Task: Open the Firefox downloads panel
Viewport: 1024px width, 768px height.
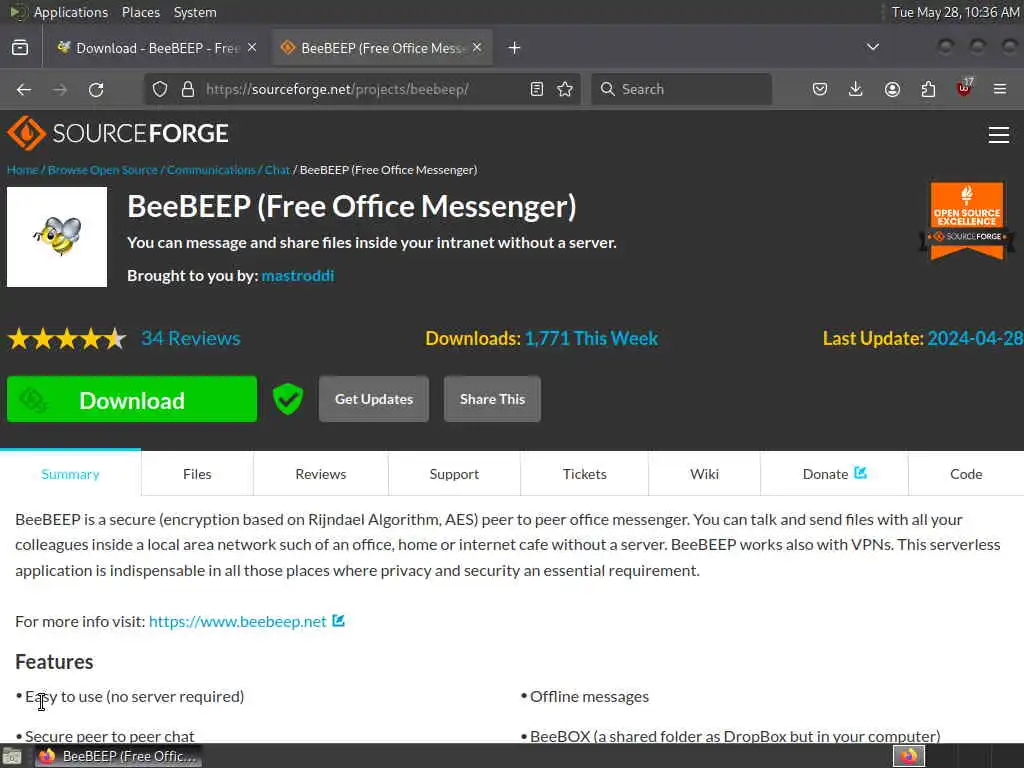Action: coord(856,89)
